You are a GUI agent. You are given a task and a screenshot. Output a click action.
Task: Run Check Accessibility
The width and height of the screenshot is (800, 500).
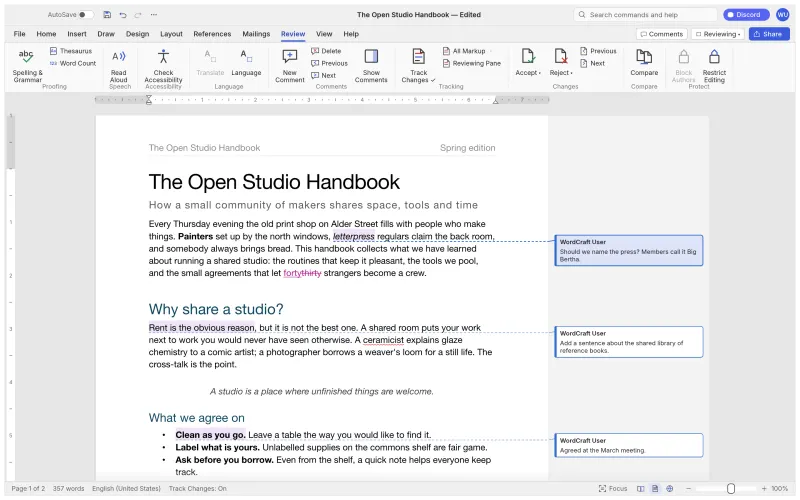(163, 65)
